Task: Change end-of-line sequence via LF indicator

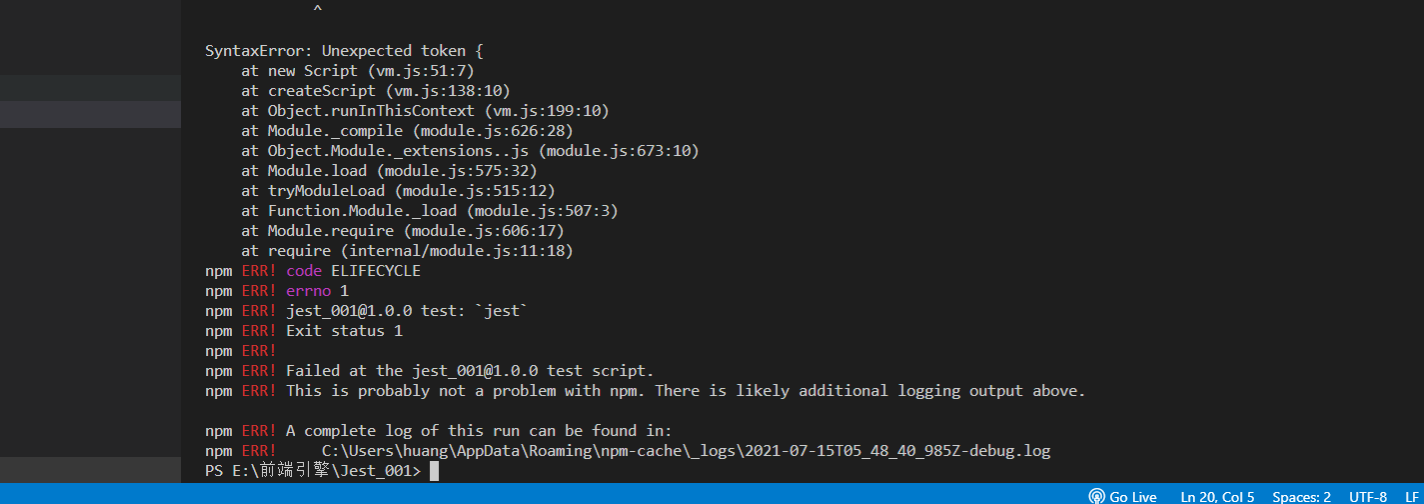Action: click(1411, 496)
